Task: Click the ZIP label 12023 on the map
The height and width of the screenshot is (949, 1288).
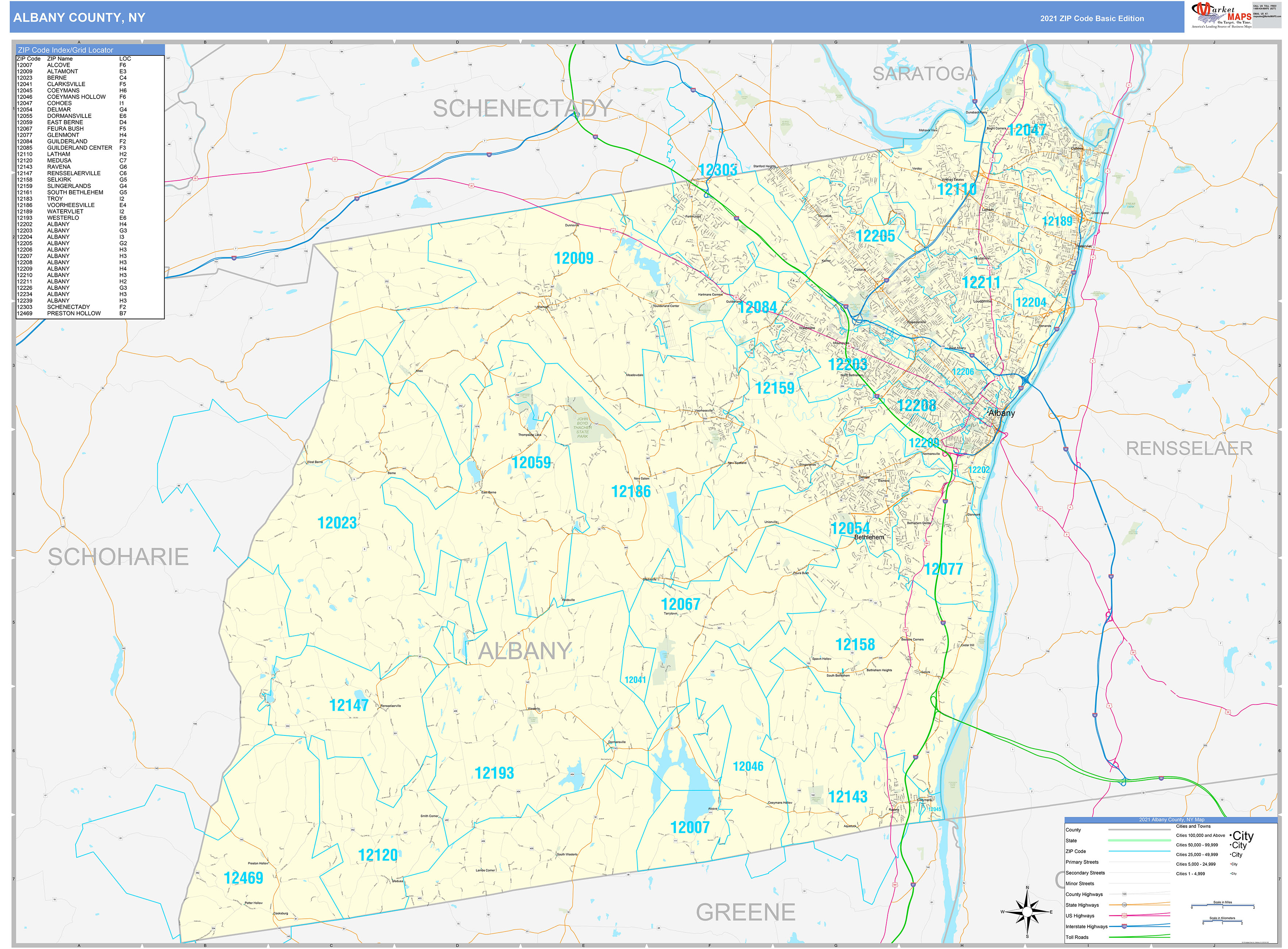Action: coord(337,523)
